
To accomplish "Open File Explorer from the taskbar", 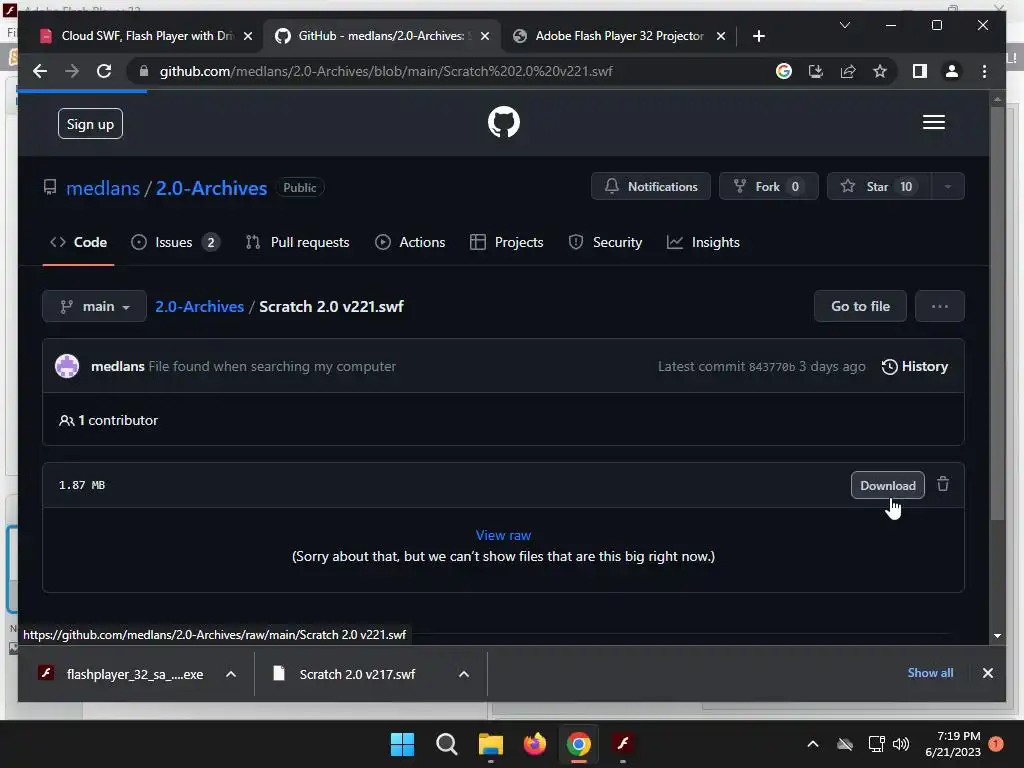I will (490, 744).
